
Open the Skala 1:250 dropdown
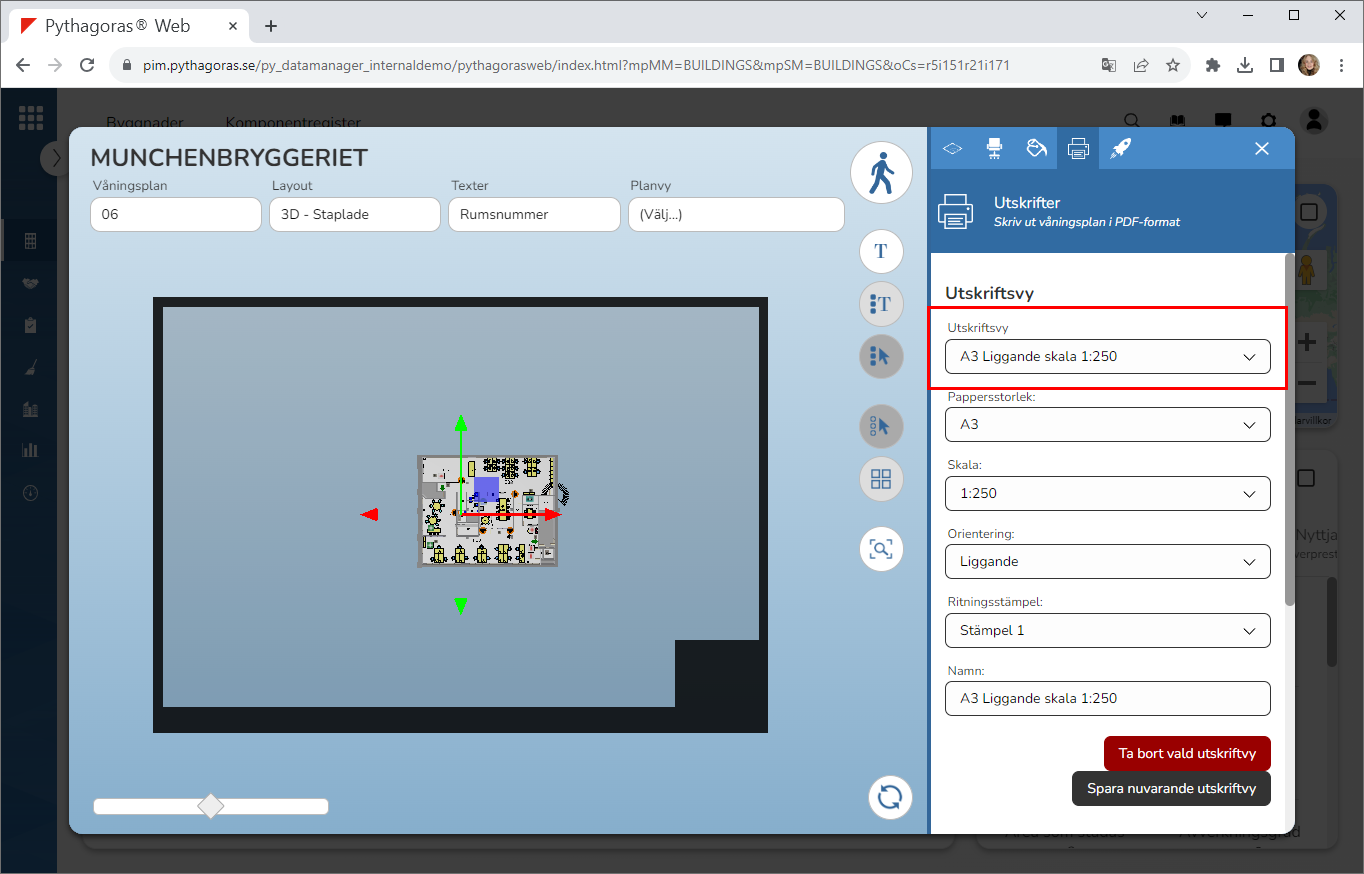[x=1107, y=493]
